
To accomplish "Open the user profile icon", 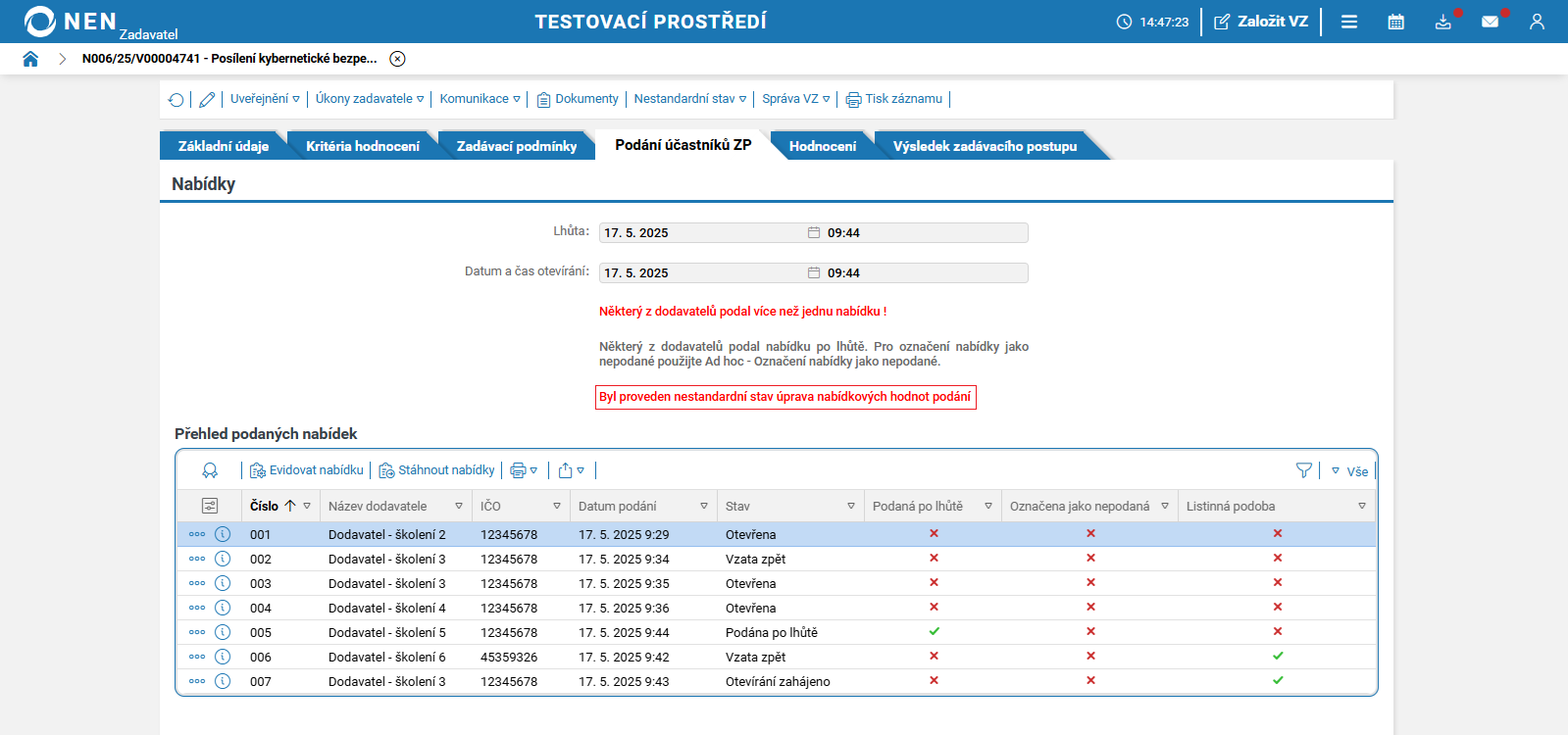I will 1537,22.
